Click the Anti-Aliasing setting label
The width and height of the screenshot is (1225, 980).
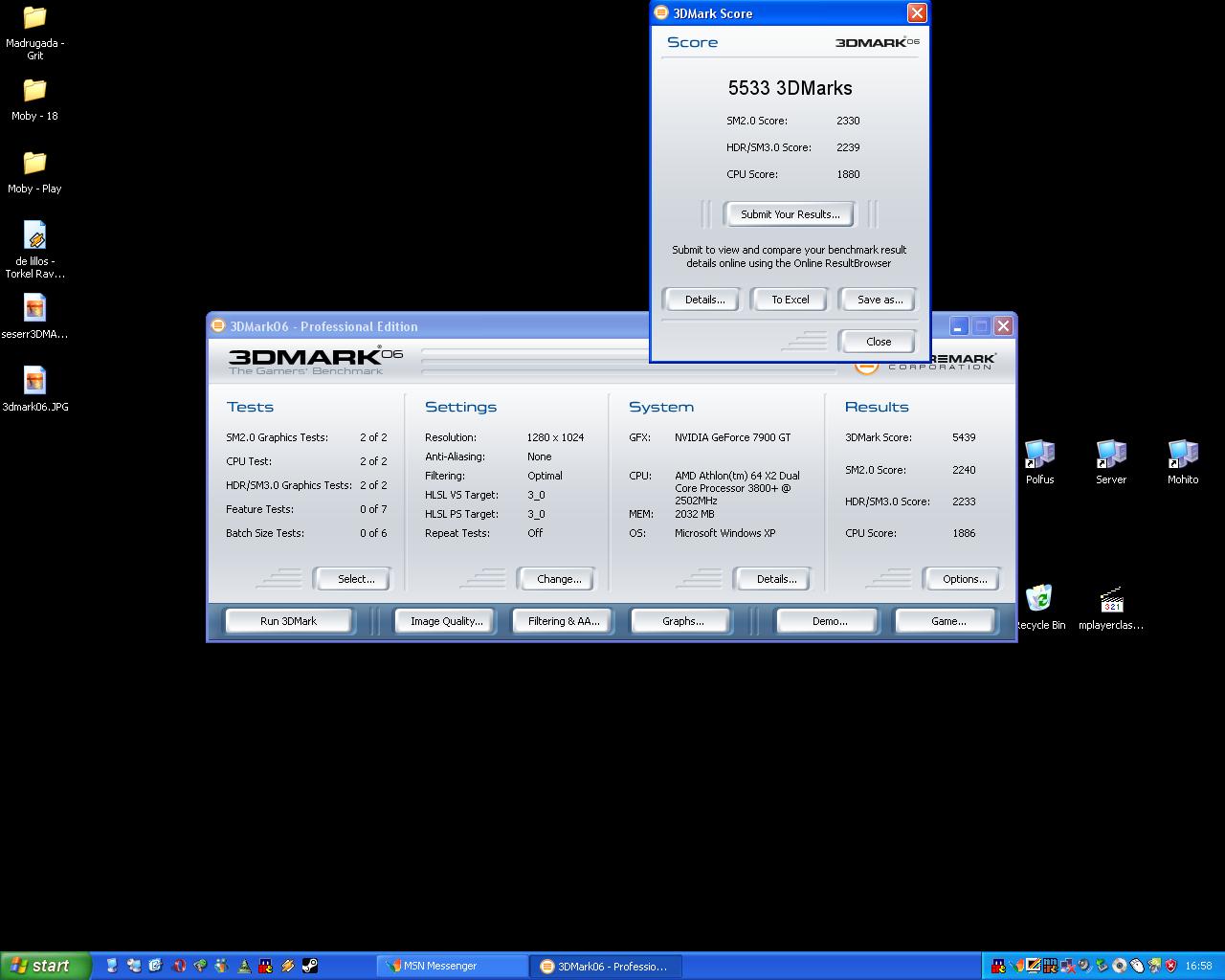pos(455,457)
